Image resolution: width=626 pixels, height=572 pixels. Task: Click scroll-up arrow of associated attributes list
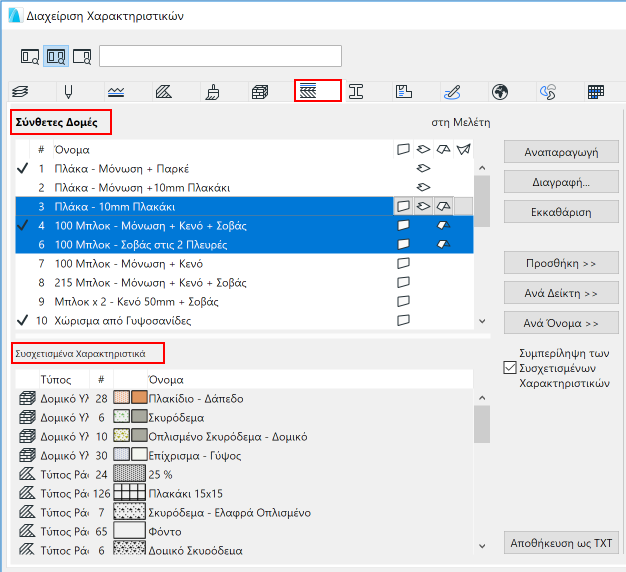coord(482,398)
